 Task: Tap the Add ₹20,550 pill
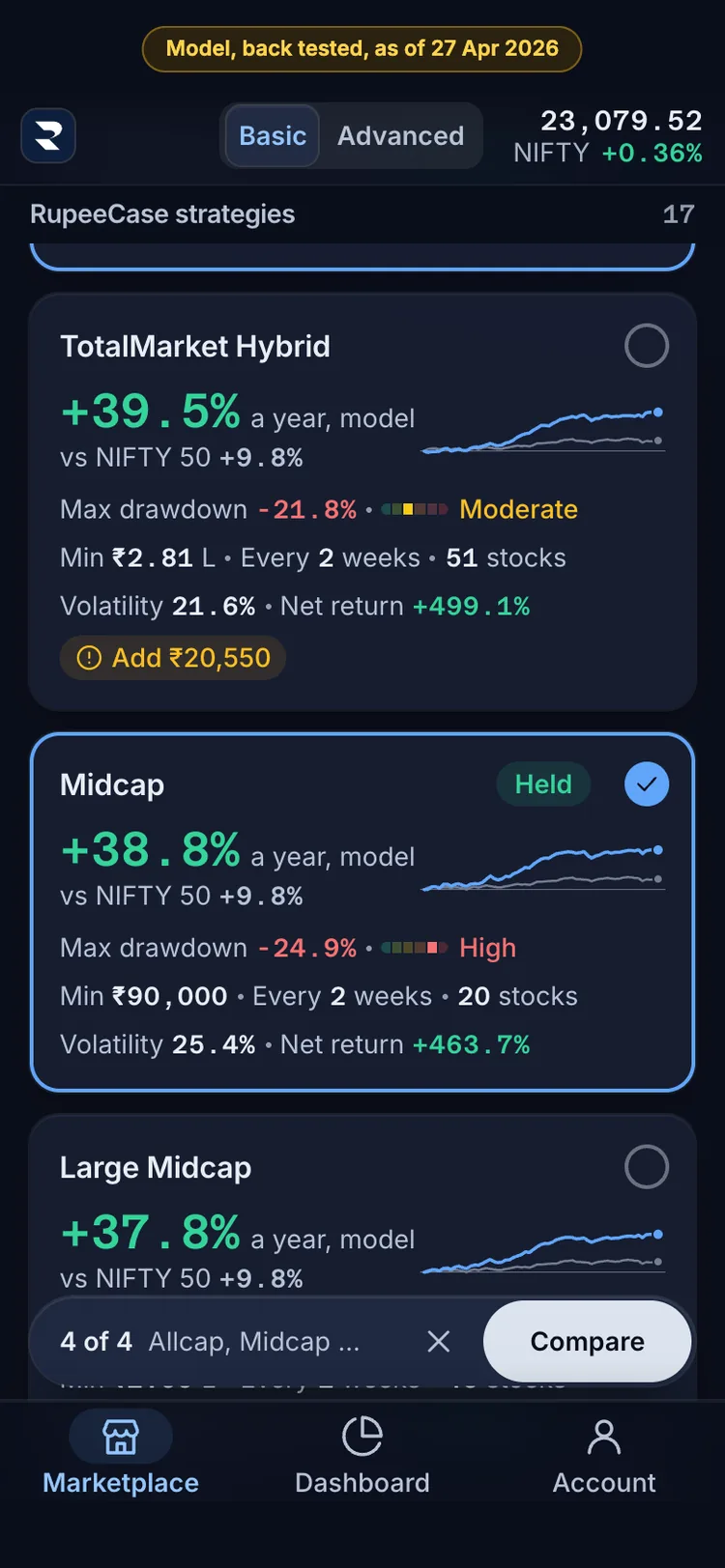[x=173, y=658]
